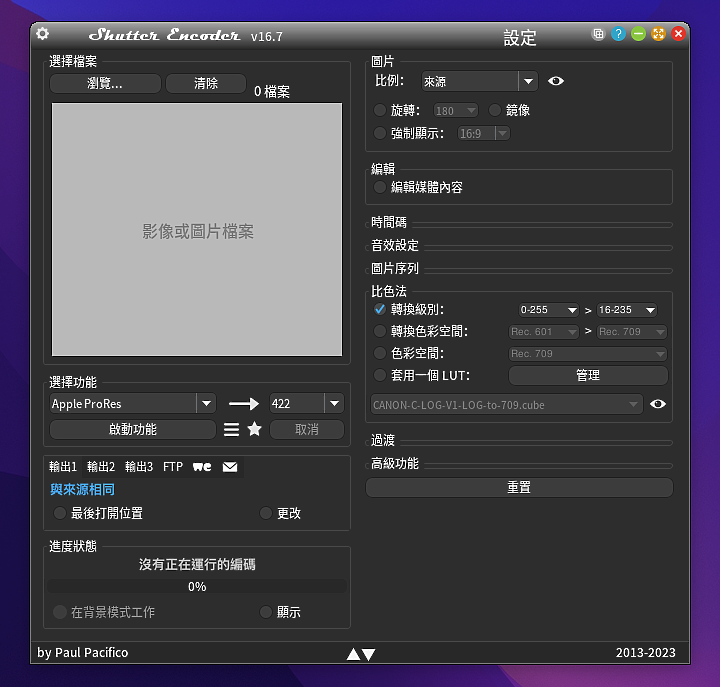Click the 影像或圖片檔案 file drop area
The width and height of the screenshot is (720, 687).
pyautogui.click(x=197, y=230)
